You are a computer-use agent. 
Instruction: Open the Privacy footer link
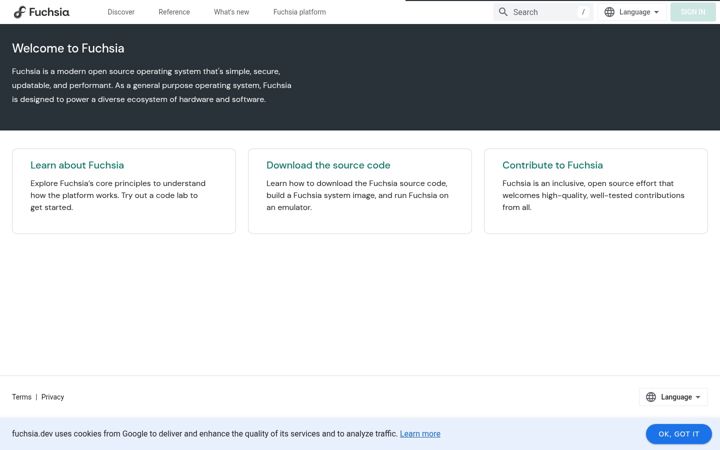click(53, 397)
